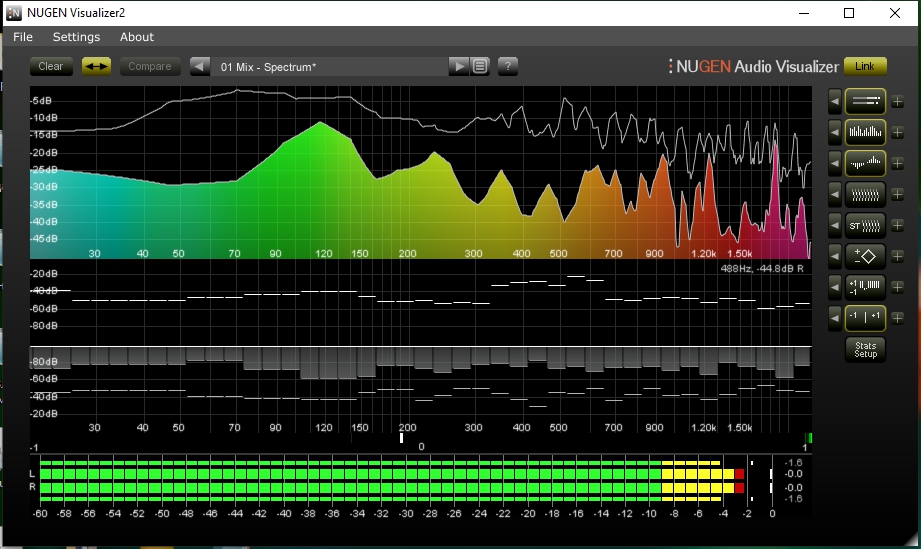Image resolution: width=921 pixels, height=549 pixels.
Task: Select the -1 | +1 correlation meter icon
Action: tap(865, 318)
